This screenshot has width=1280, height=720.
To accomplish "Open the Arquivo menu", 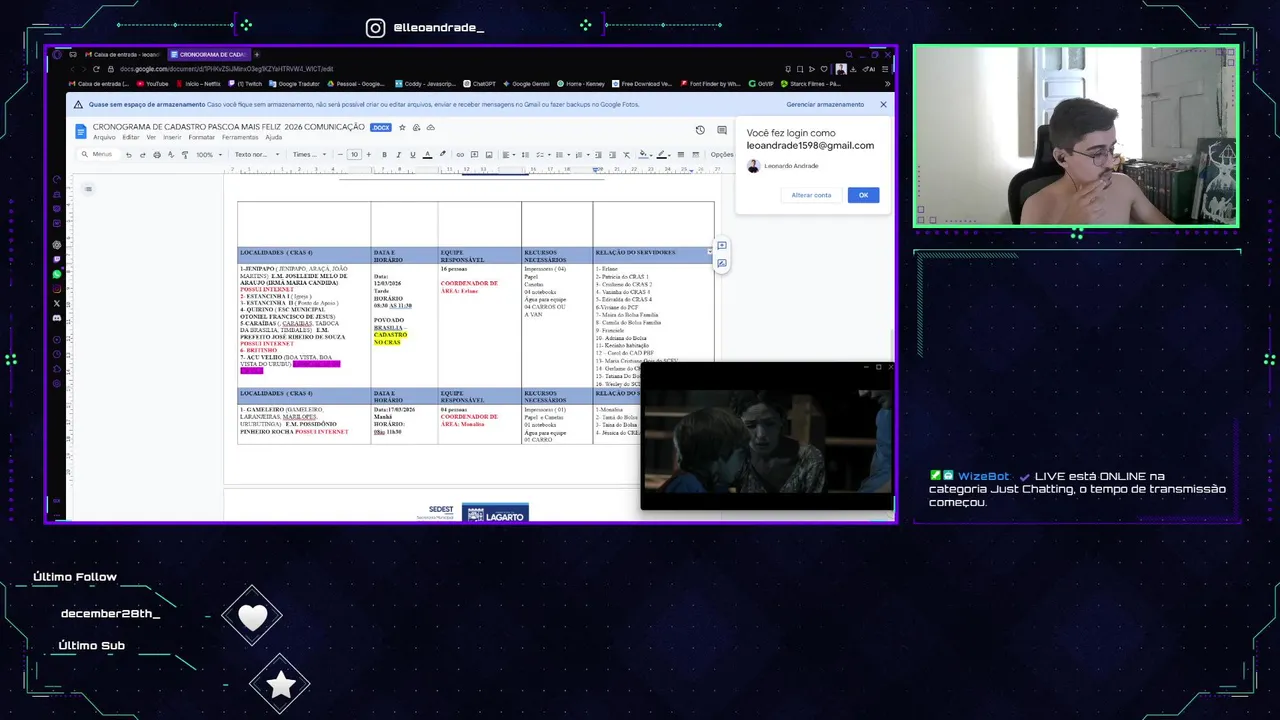I will click(x=104, y=137).
